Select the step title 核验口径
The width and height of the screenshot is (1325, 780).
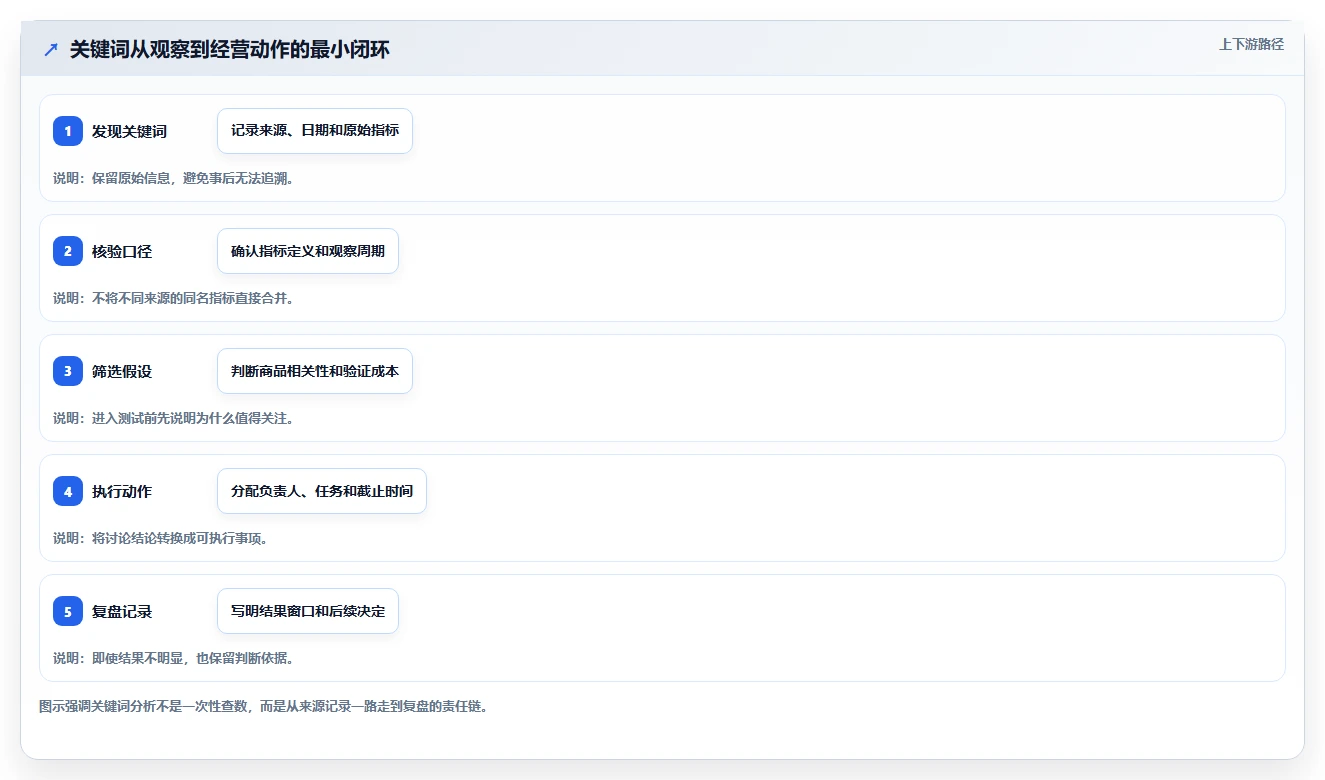122,251
